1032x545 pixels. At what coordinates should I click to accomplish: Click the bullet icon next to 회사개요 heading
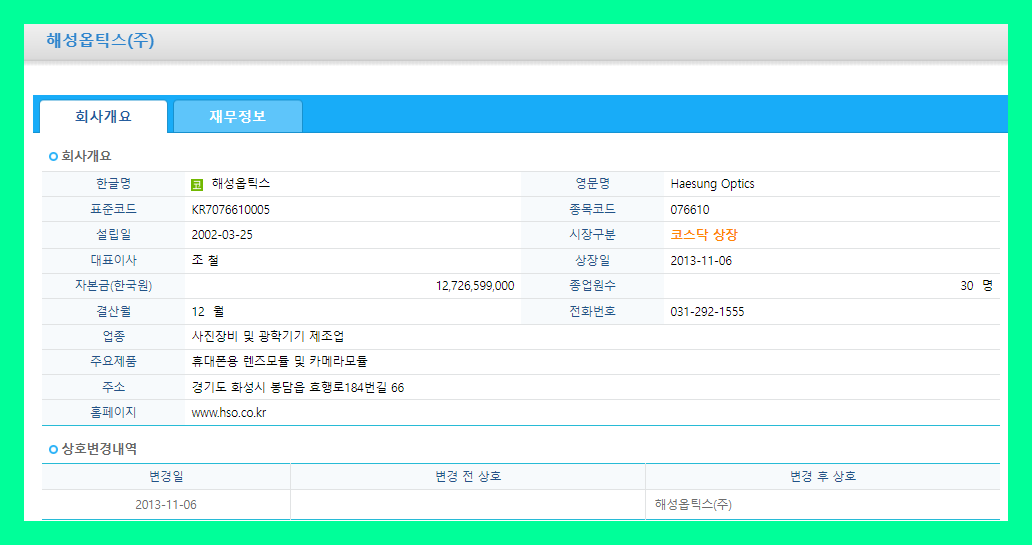[x=53, y=157]
